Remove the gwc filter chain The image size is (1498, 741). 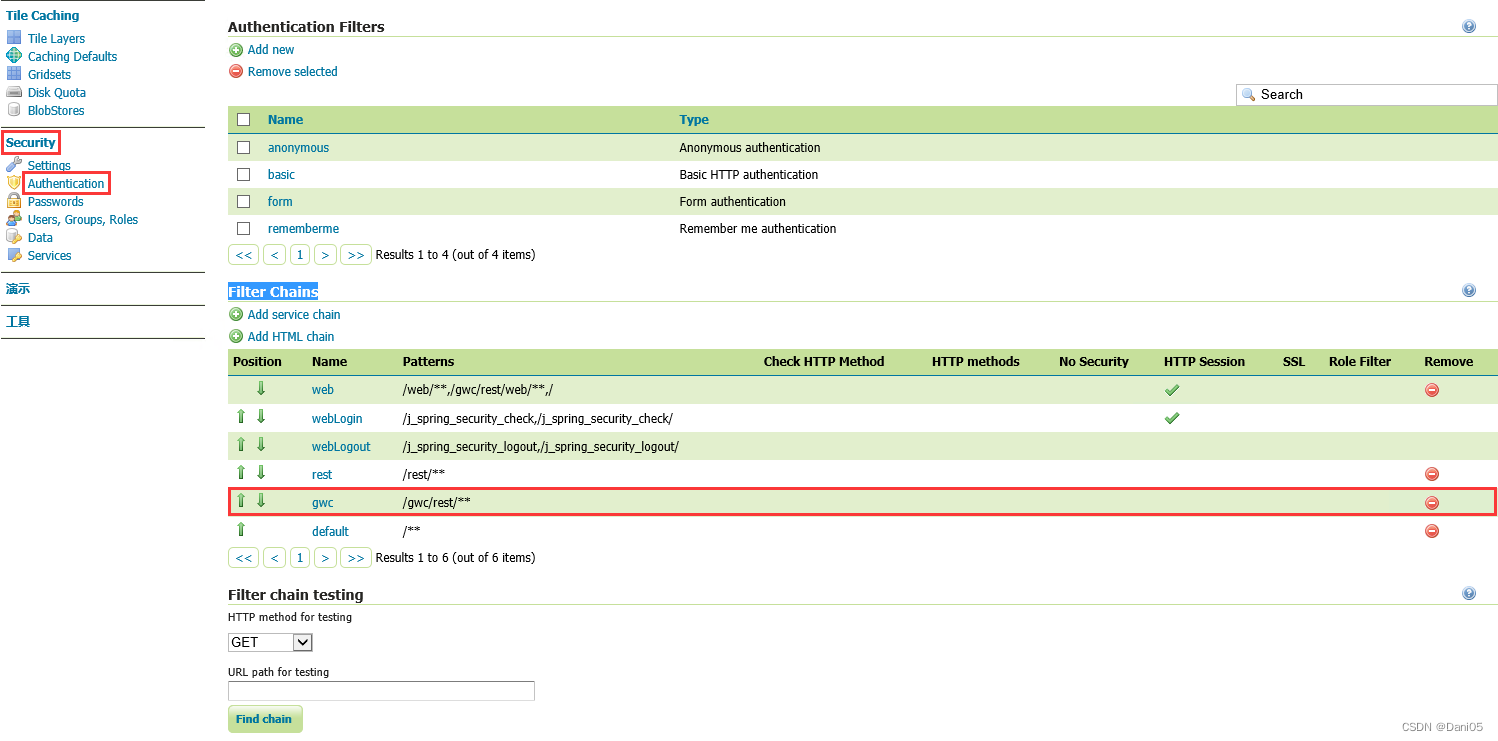click(1432, 503)
